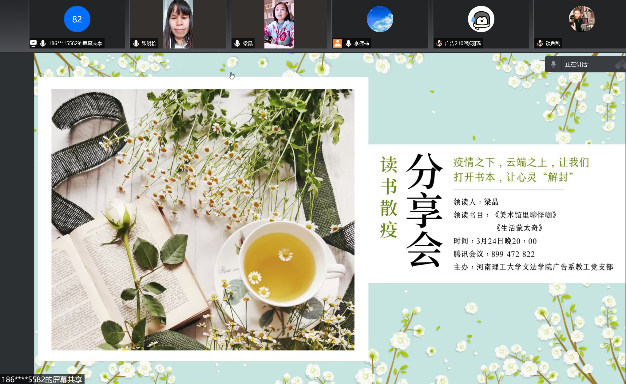Click mic icon beside the long-haired woman's video
This screenshot has height=384, width=626.
[x=136, y=43]
